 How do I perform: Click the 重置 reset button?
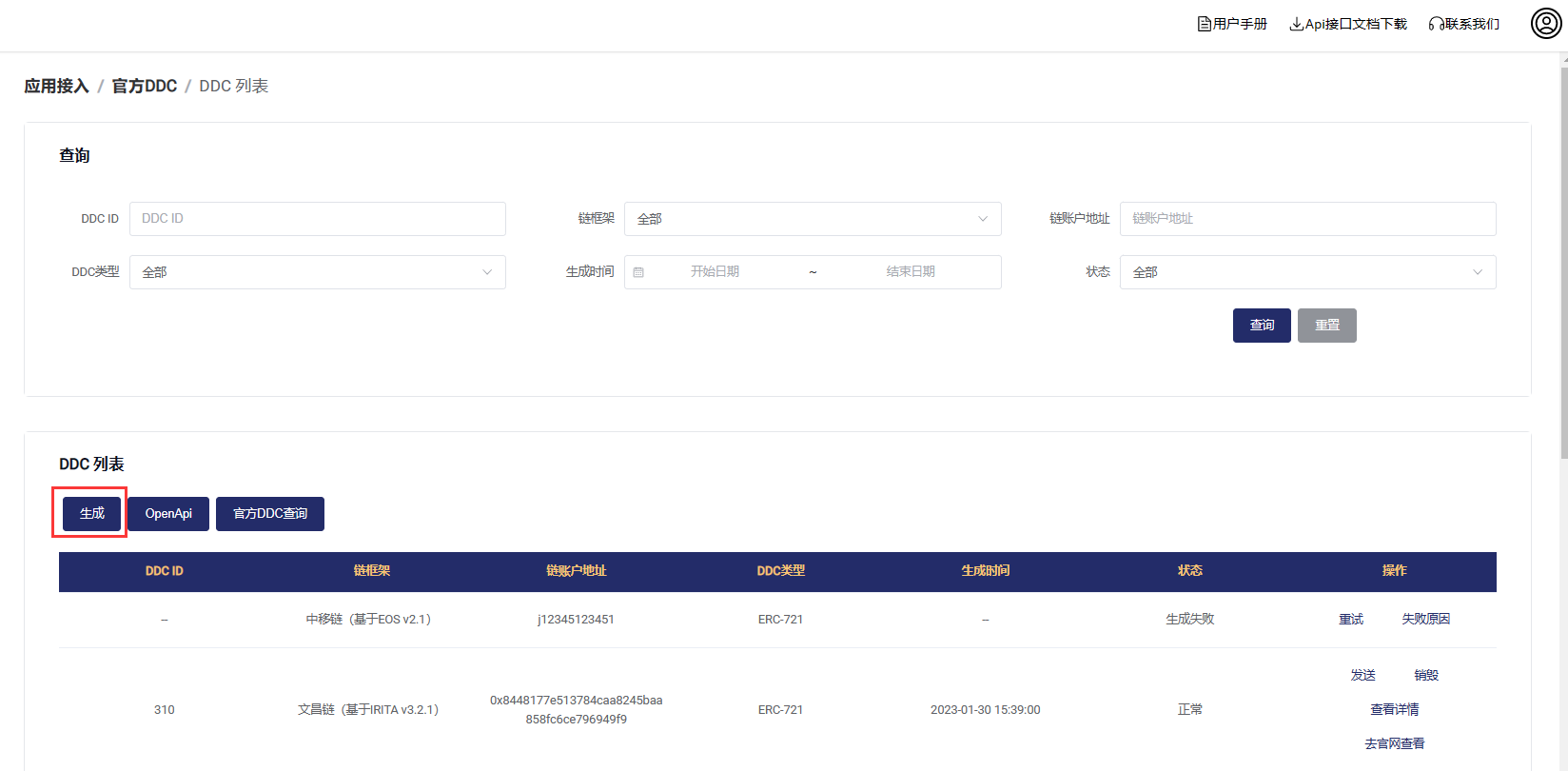[1327, 326]
